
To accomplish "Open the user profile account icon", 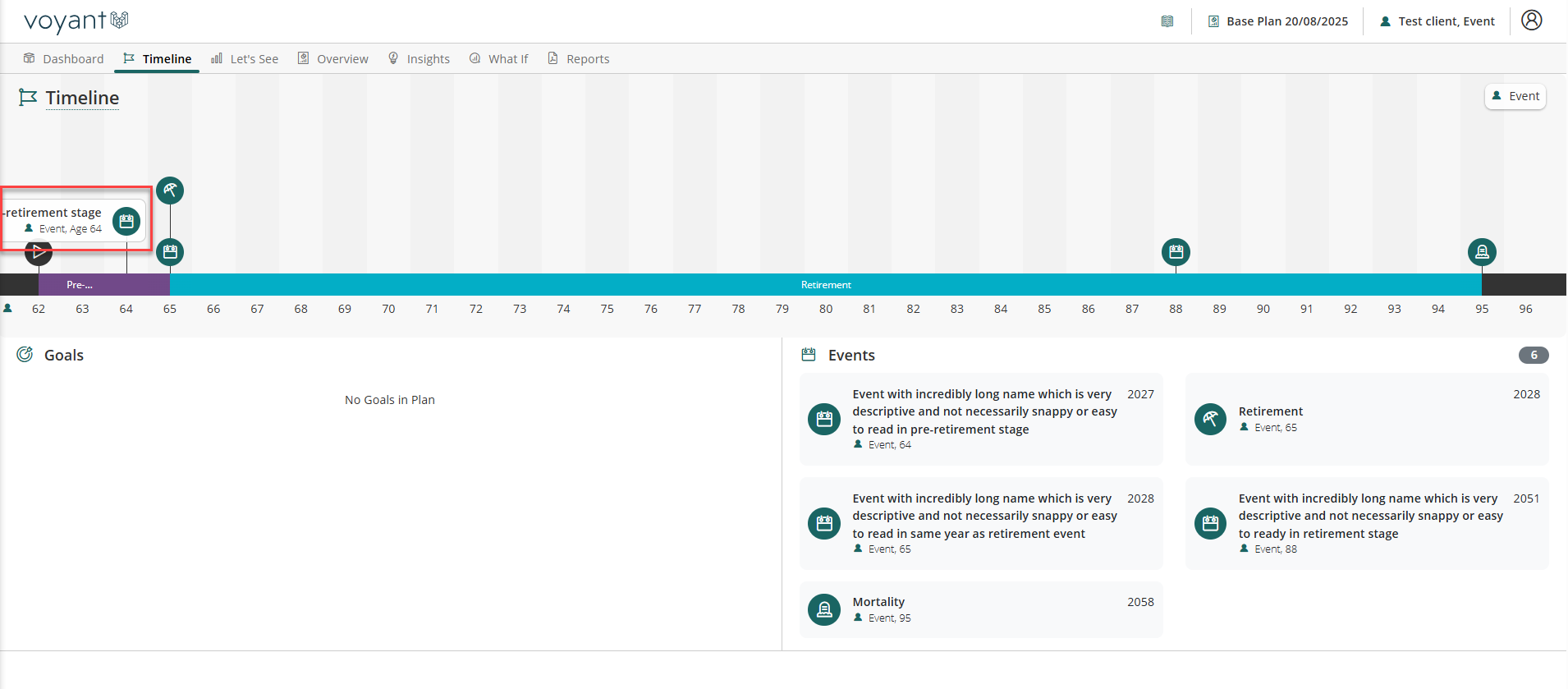I will [1532, 21].
